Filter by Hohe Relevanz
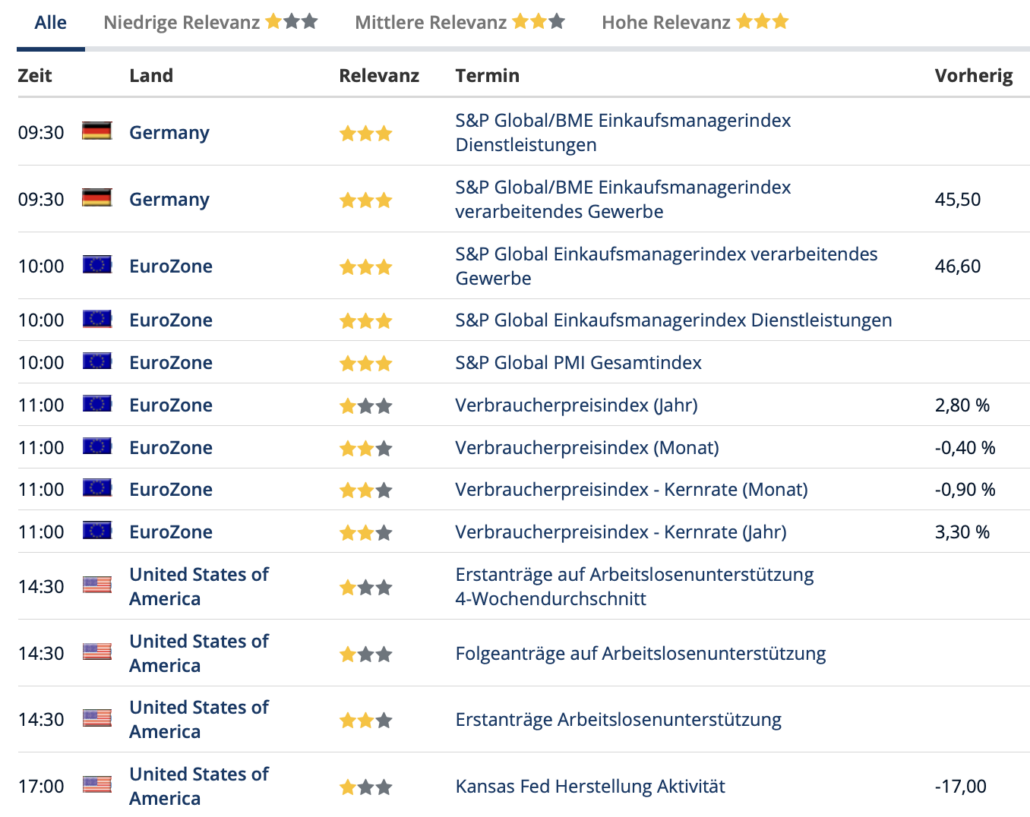1030x817 pixels. 694,22
